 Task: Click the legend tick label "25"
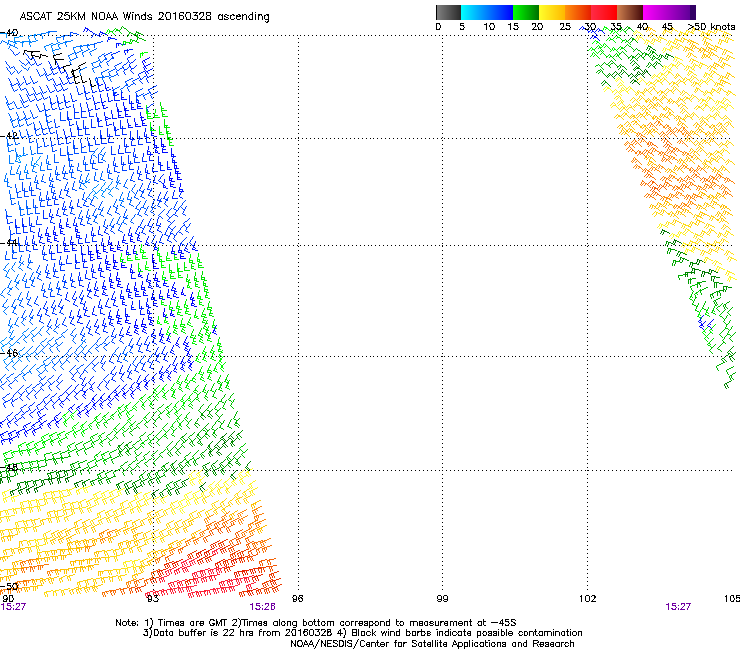pyautogui.click(x=565, y=27)
